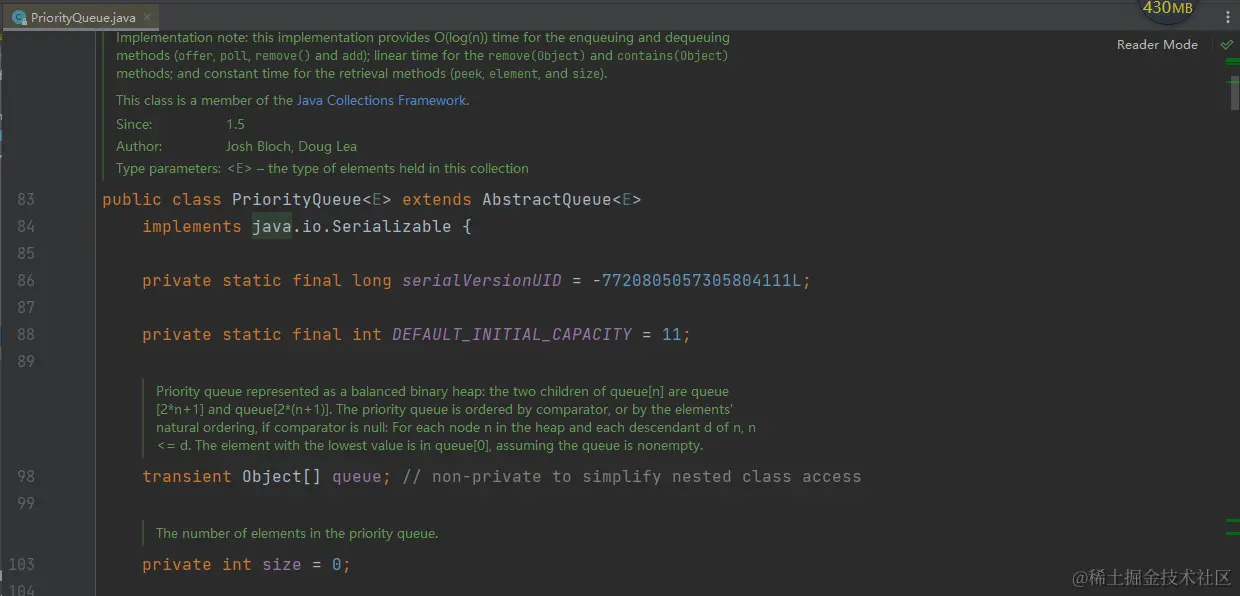The width and height of the screenshot is (1240, 596).
Task: Click line number 88 in the gutter
Action: (x=26, y=335)
